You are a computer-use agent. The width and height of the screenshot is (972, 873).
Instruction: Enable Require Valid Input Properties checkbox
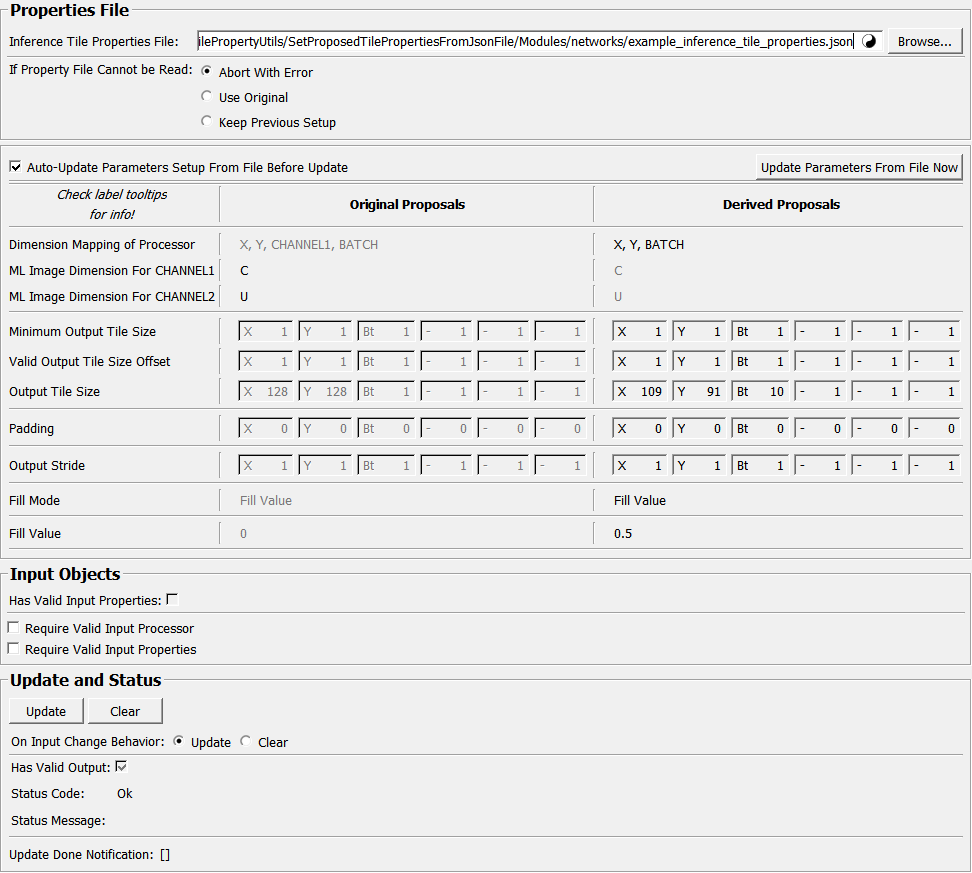pyautogui.click(x=14, y=649)
